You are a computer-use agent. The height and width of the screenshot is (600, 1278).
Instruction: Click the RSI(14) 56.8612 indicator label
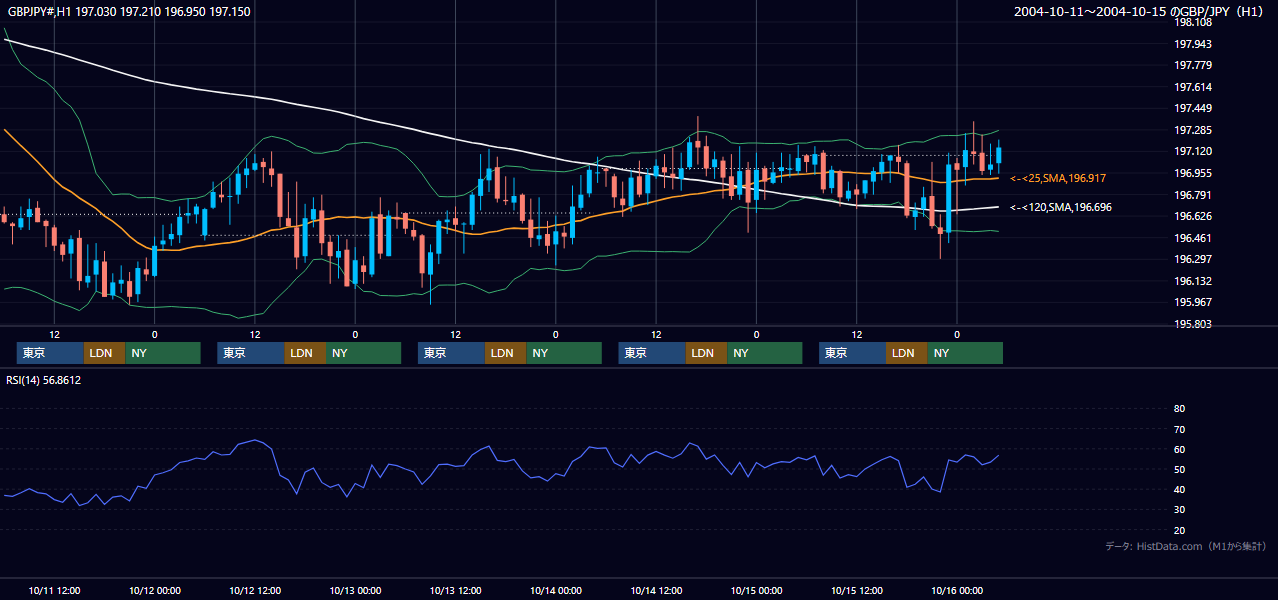[44, 380]
